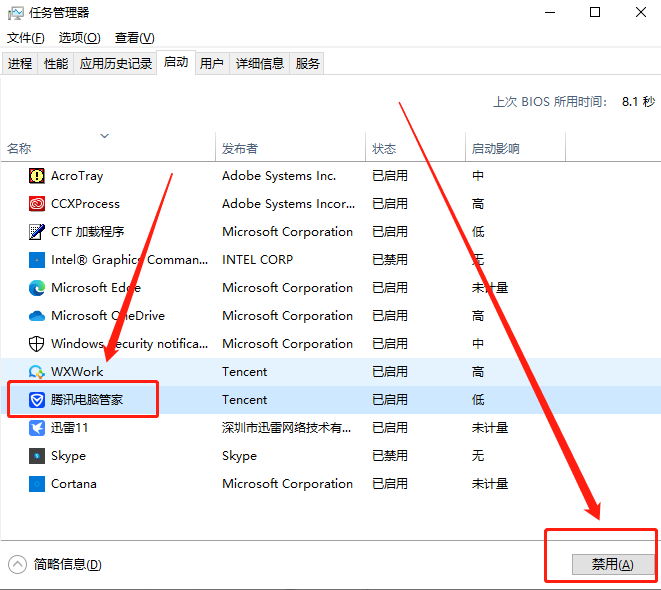Open the 文件(F) menu

pos(26,38)
